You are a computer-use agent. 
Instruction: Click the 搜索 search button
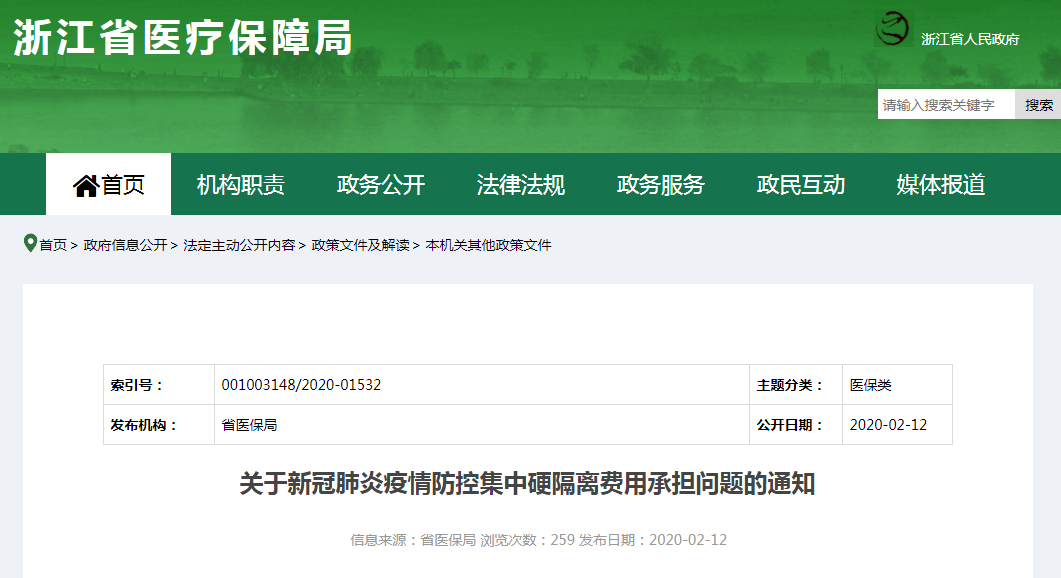(1038, 104)
